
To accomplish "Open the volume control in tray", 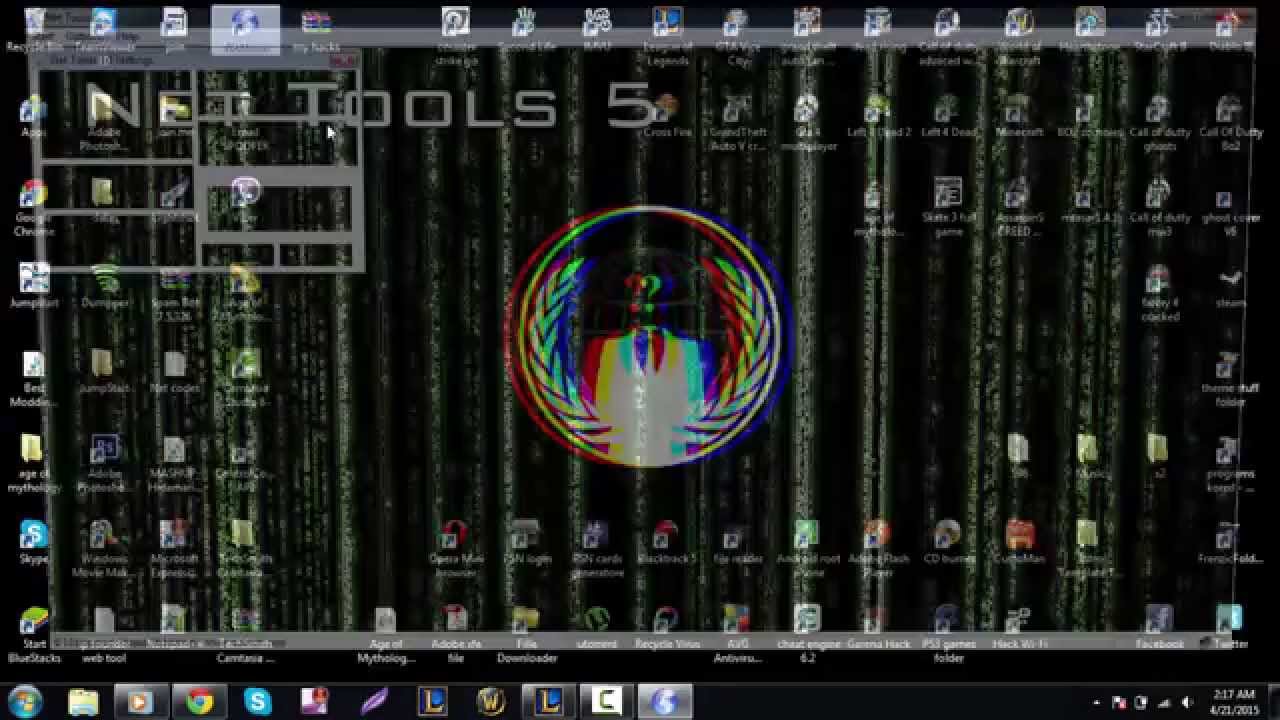I will point(1187,703).
